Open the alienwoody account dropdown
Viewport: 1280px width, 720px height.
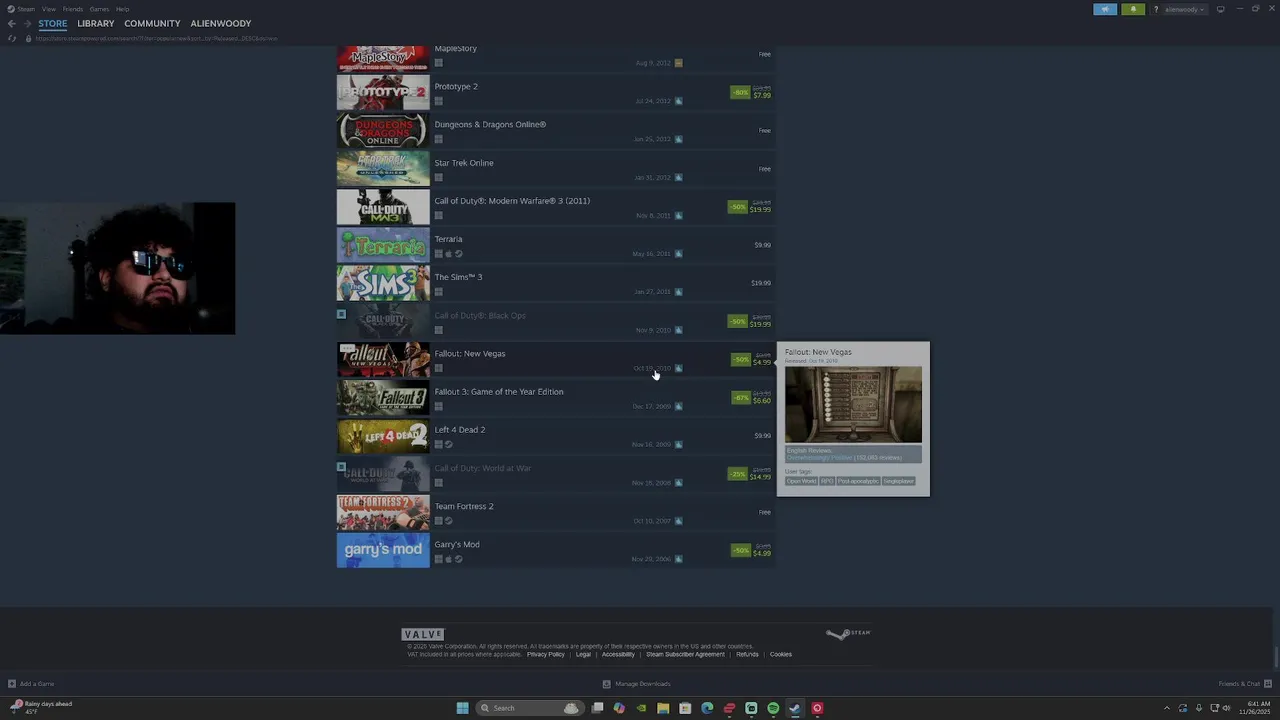click(x=1185, y=9)
